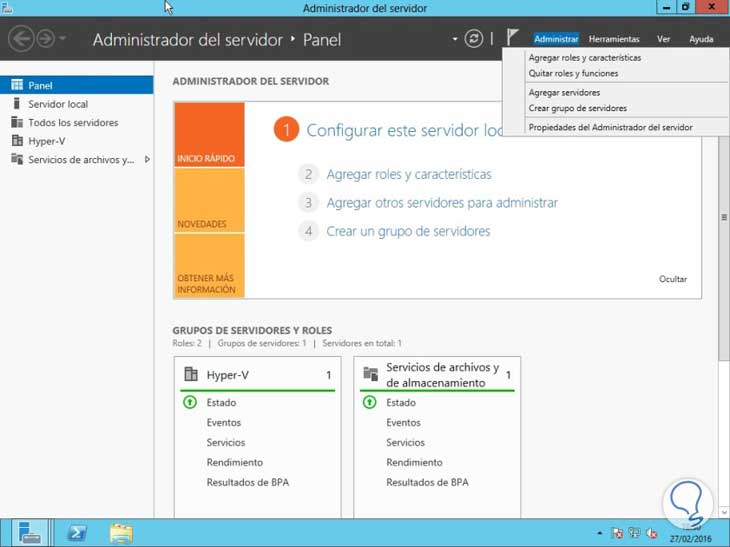Open Eventos in Hyper-V tile
This screenshot has width=730, height=547.
223,423
